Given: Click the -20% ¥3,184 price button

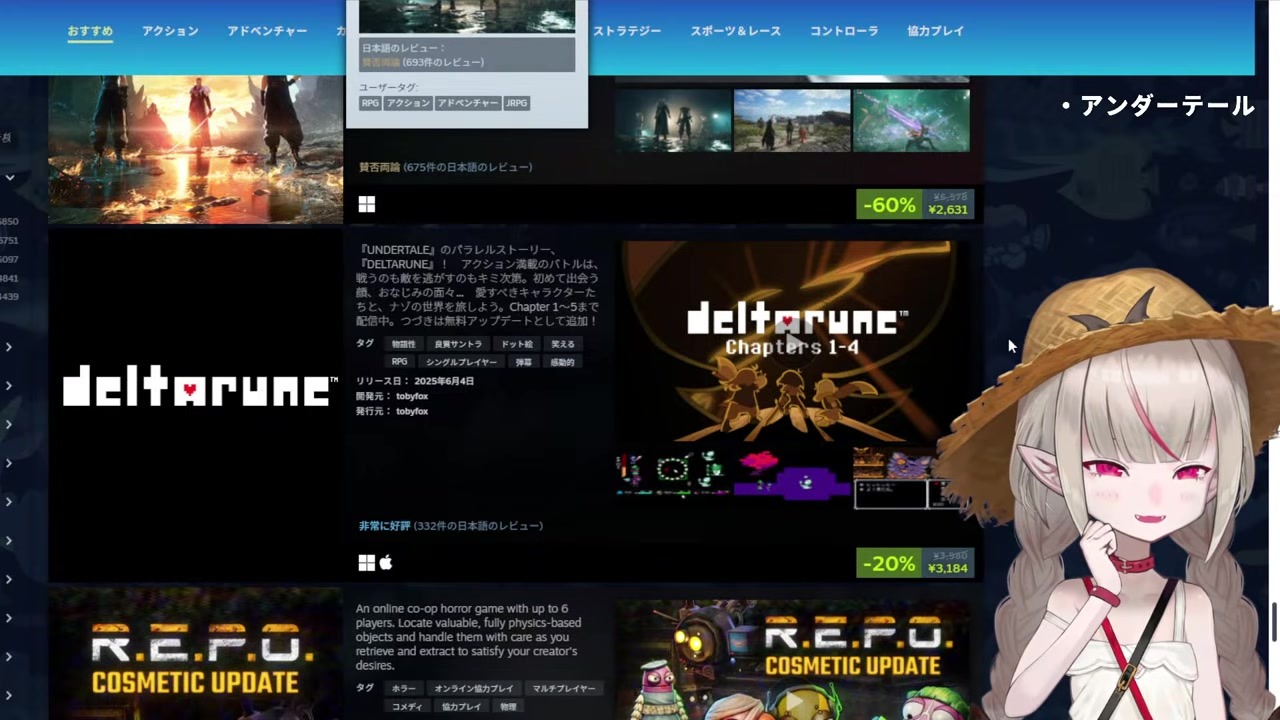Looking at the screenshot, I should click(x=914, y=563).
